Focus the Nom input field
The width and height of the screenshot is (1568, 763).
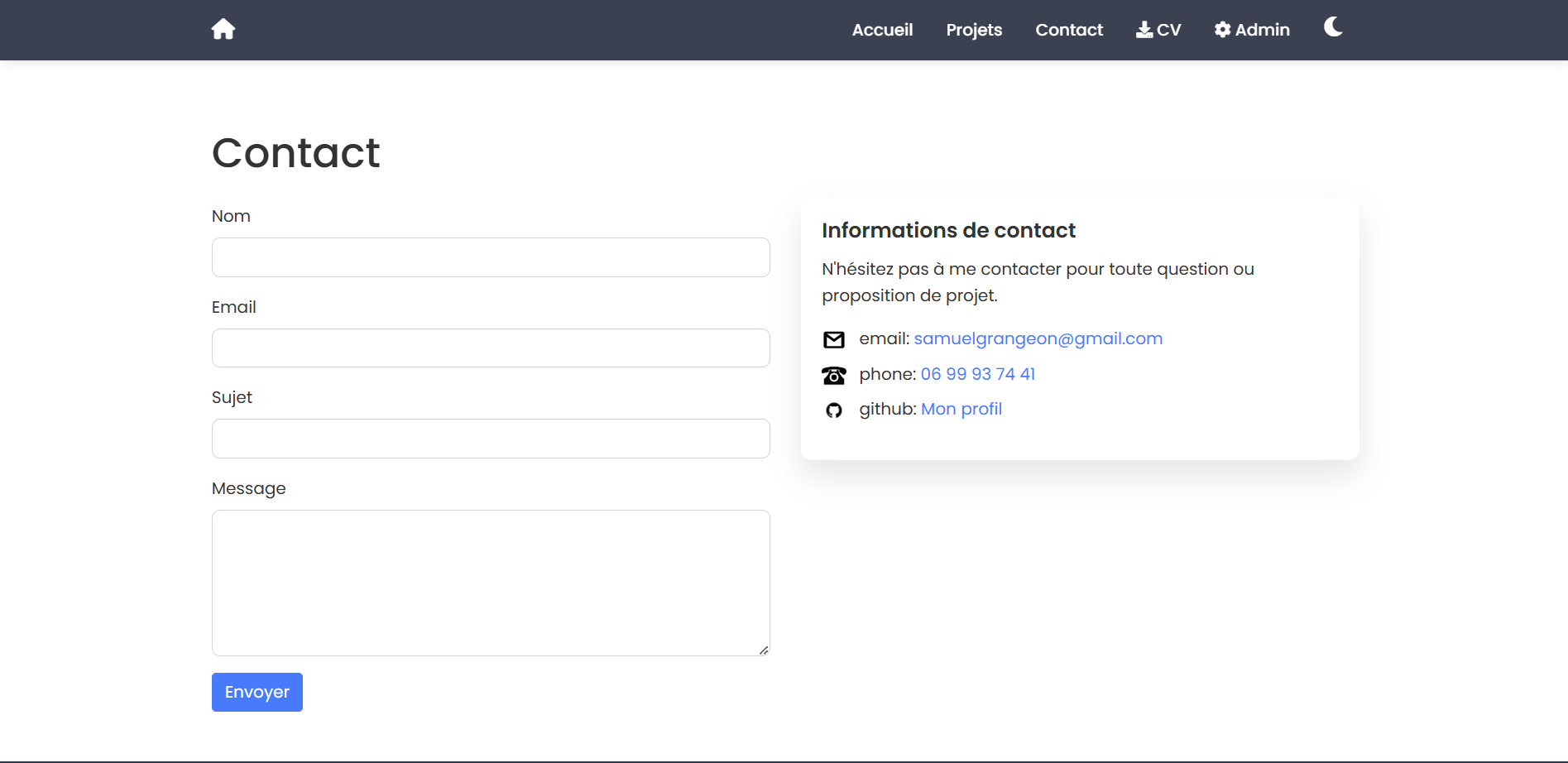[491, 257]
